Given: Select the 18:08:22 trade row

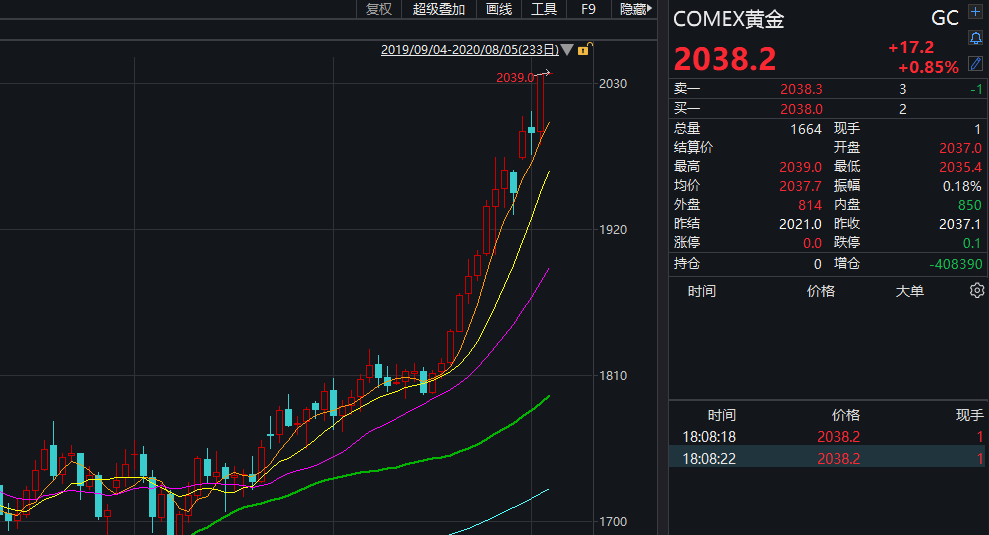Looking at the screenshot, I should (x=826, y=458).
